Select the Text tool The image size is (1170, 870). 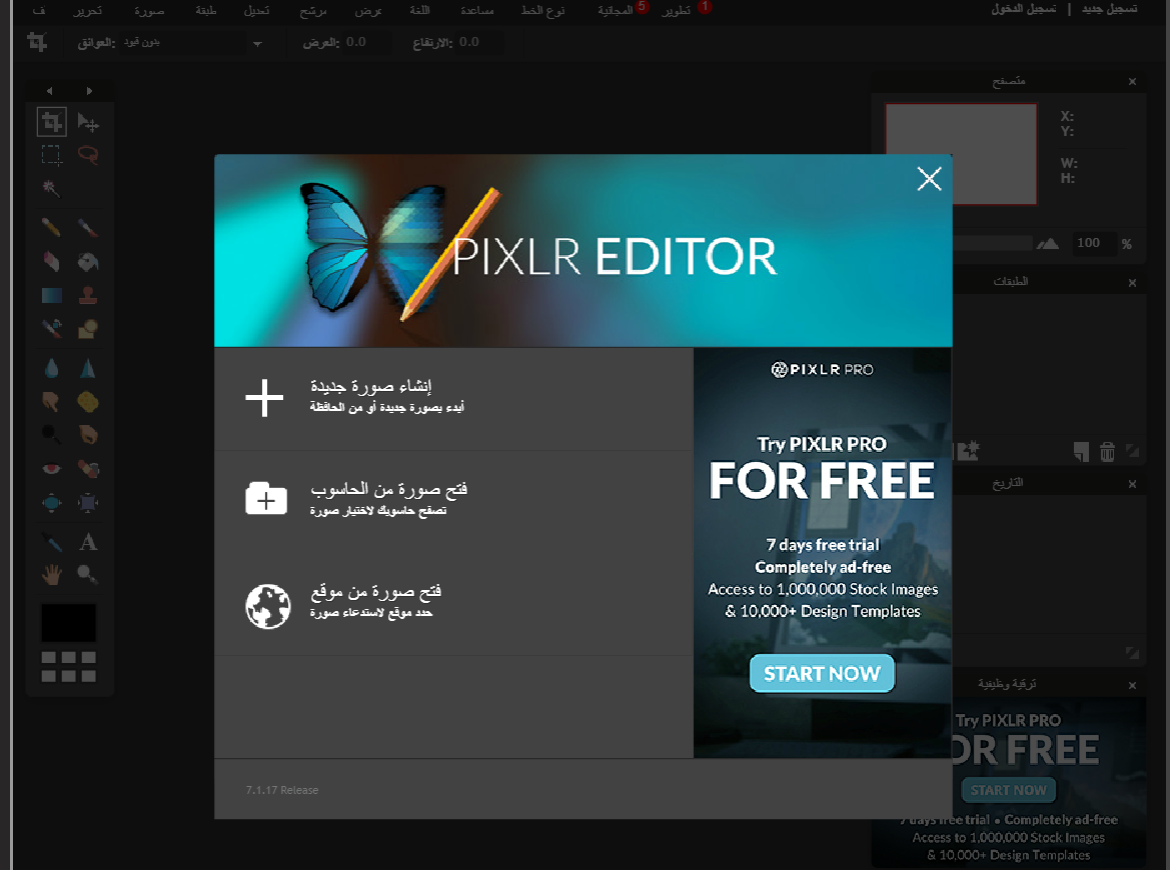pyautogui.click(x=88, y=542)
